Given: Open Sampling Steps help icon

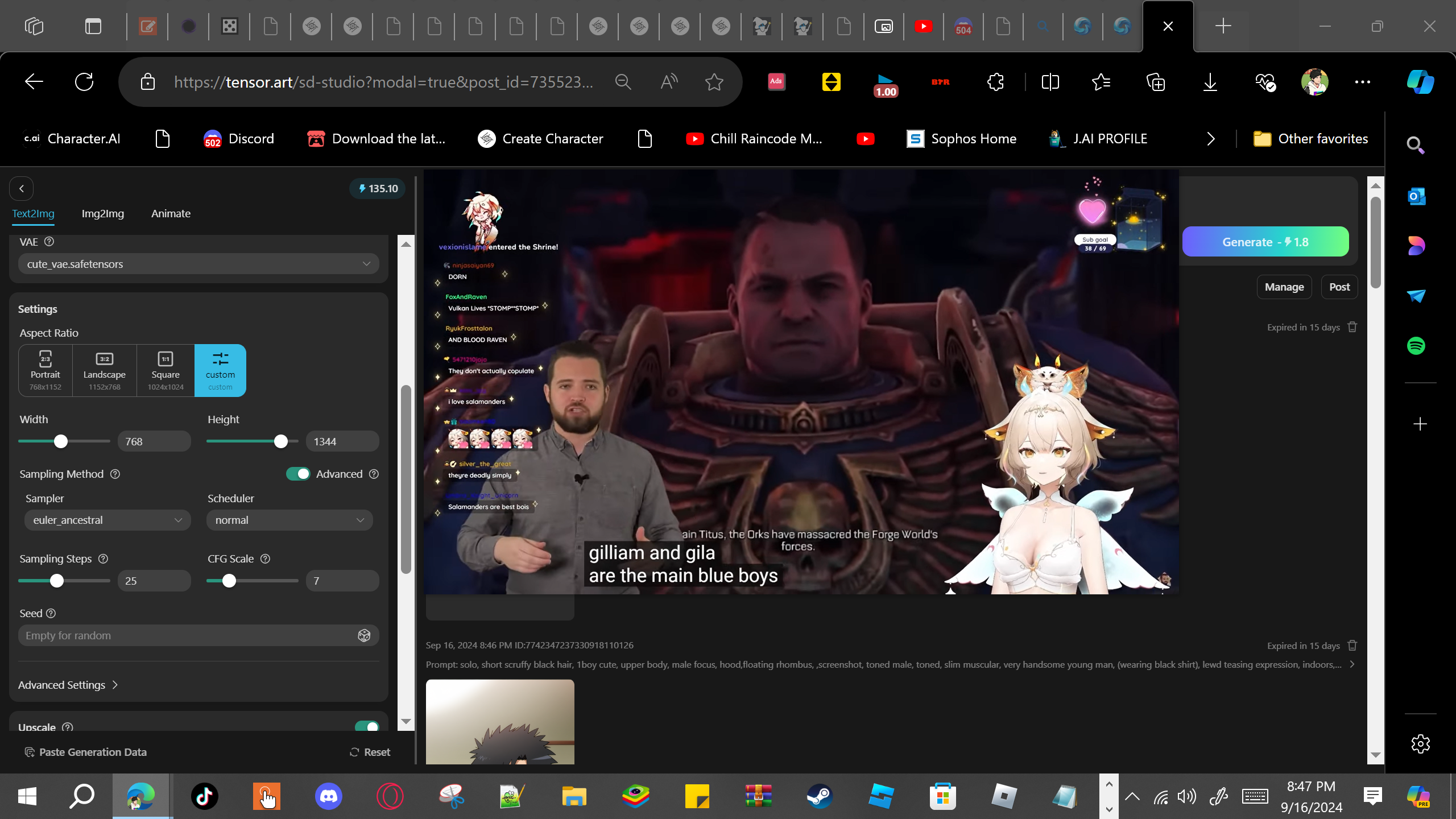Looking at the screenshot, I should [x=103, y=559].
